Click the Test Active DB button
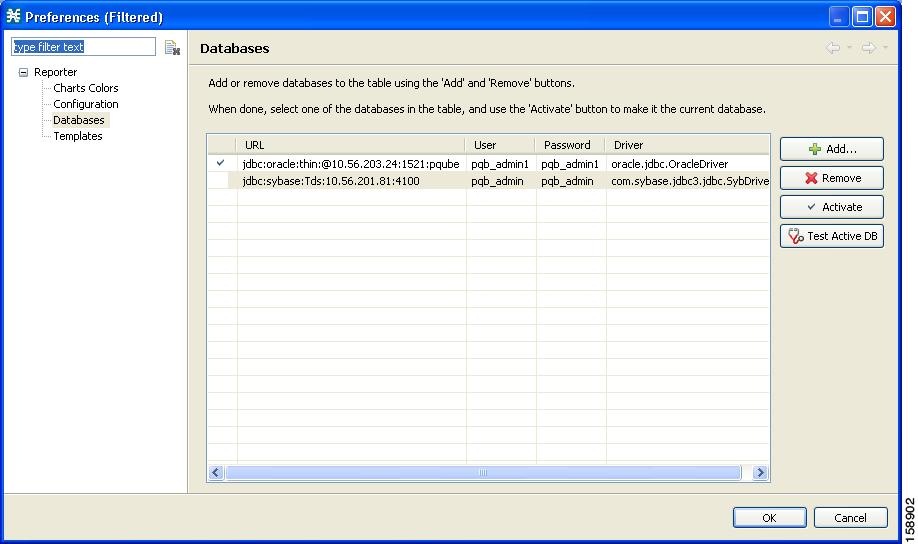918x544 pixels. click(831, 236)
